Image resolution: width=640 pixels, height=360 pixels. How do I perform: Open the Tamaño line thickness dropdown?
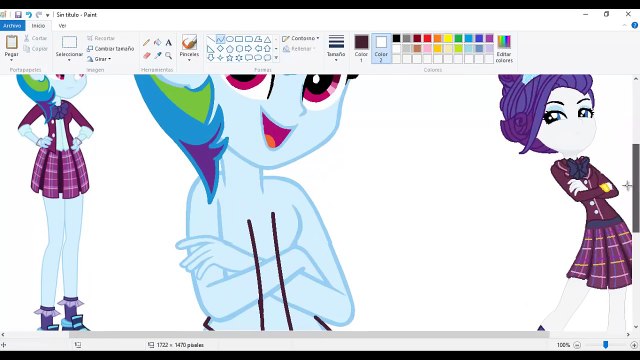(336, 48)
